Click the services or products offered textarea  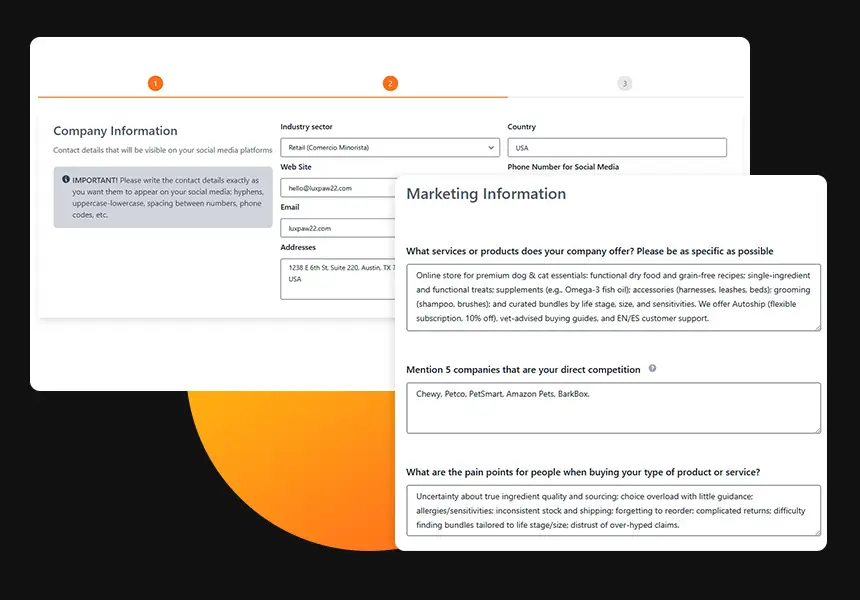[x=613, y=297]
